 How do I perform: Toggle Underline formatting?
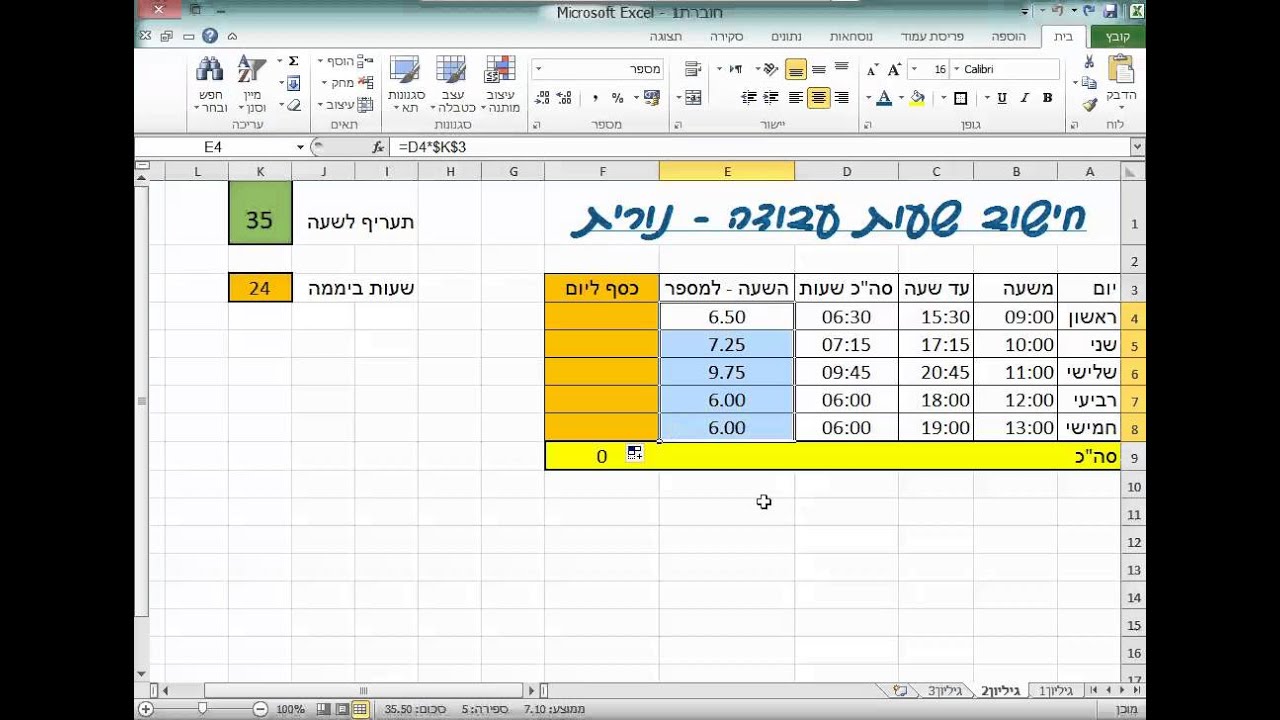(x=1002, y=98)
